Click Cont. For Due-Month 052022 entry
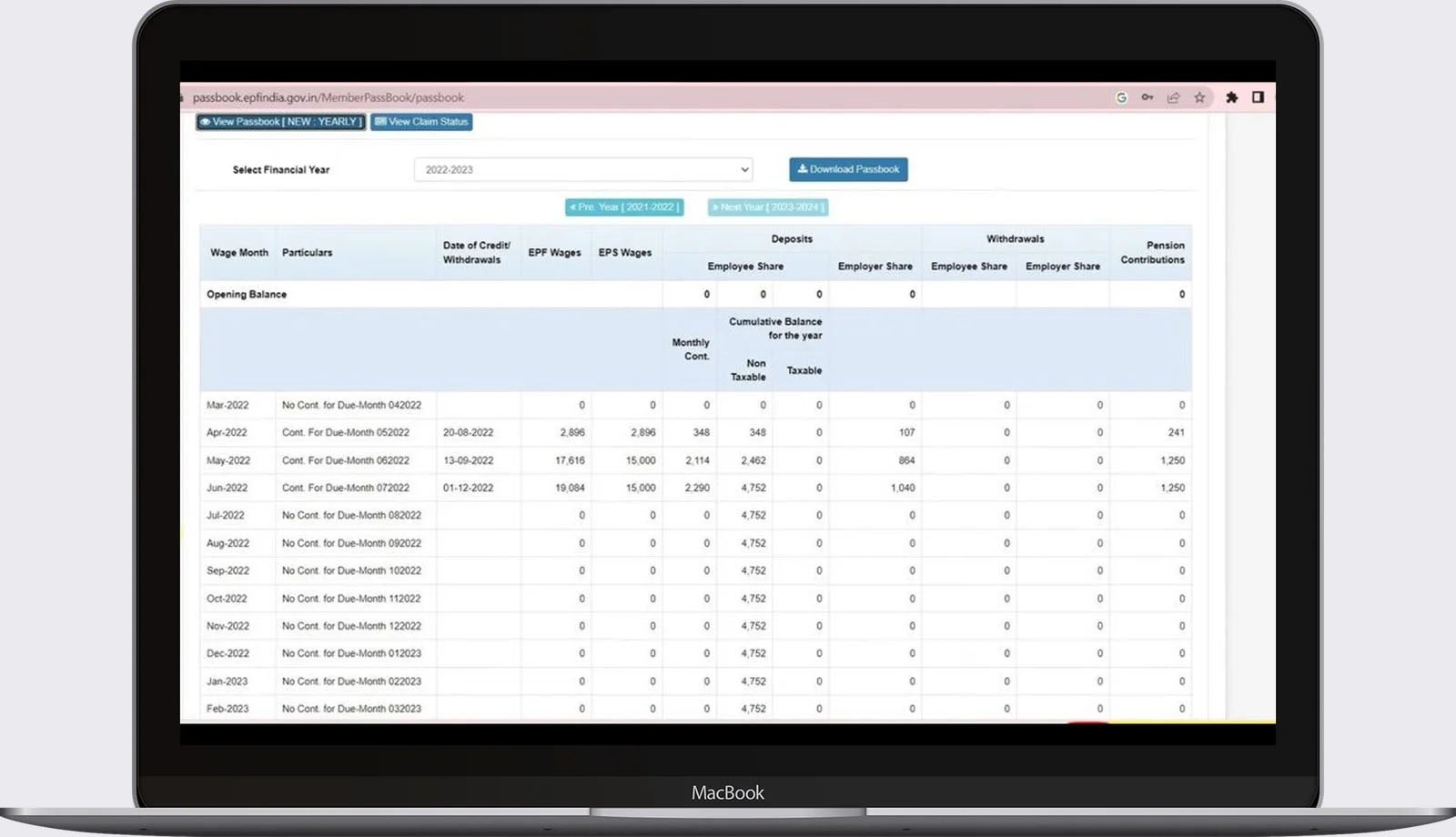Image resolution: width=1456 pixels, height=837 pixels. coord(346,433)
